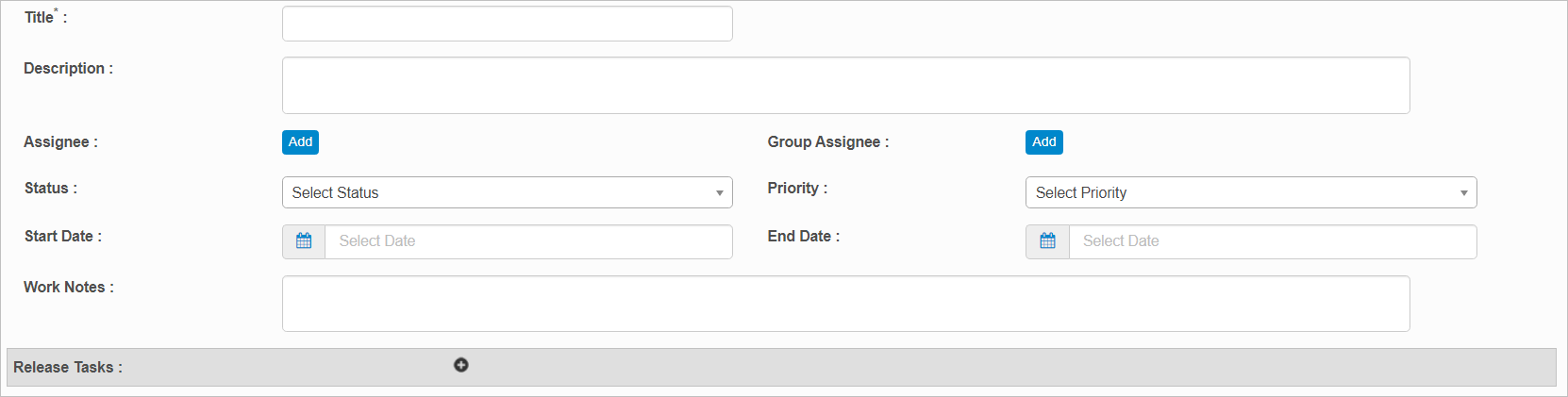The image size is (1568, 397).
Task: Click the arrow on the Priority combo box
Action: [1463, 193]
